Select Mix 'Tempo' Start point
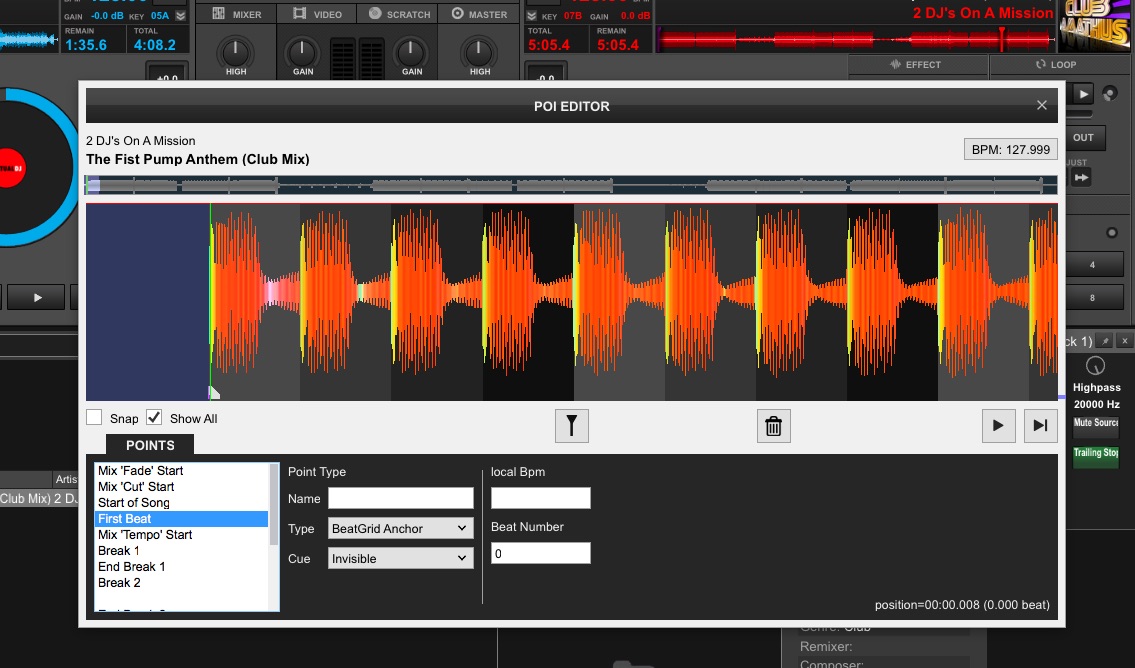The image size is (1135, 668). (x=182, y=534)
